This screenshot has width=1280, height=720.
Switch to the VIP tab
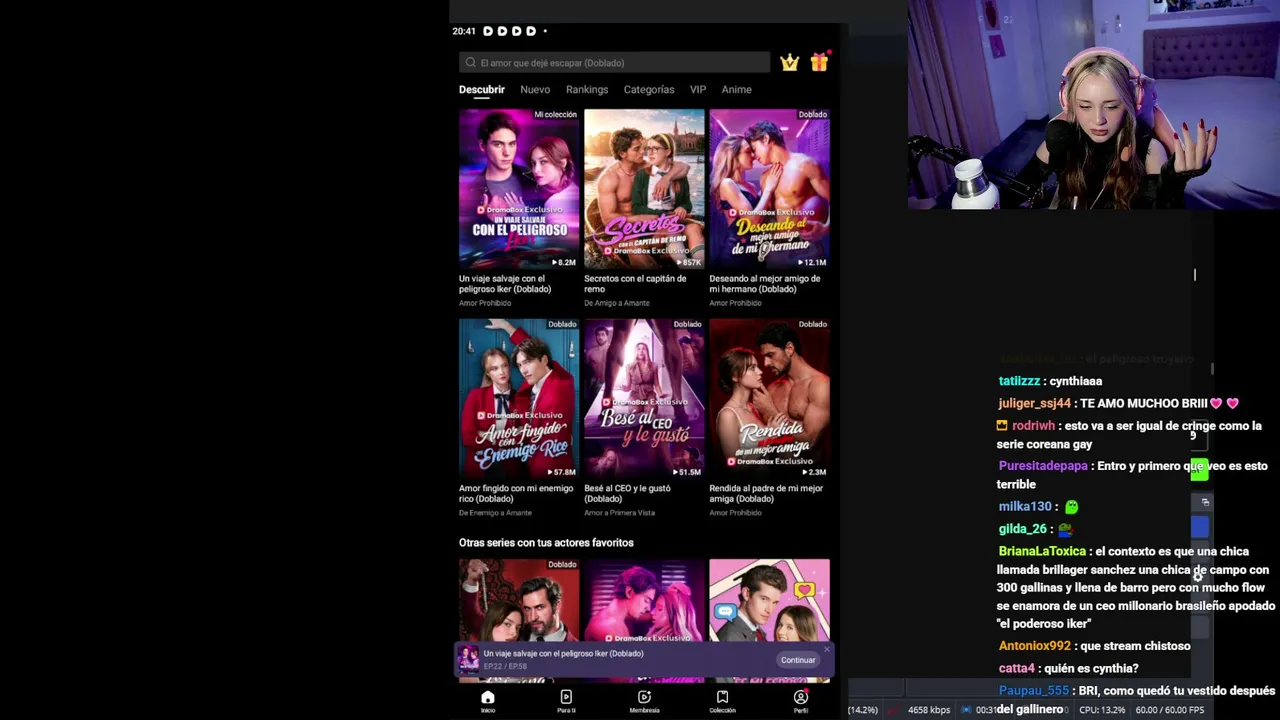tap(698, 90)
